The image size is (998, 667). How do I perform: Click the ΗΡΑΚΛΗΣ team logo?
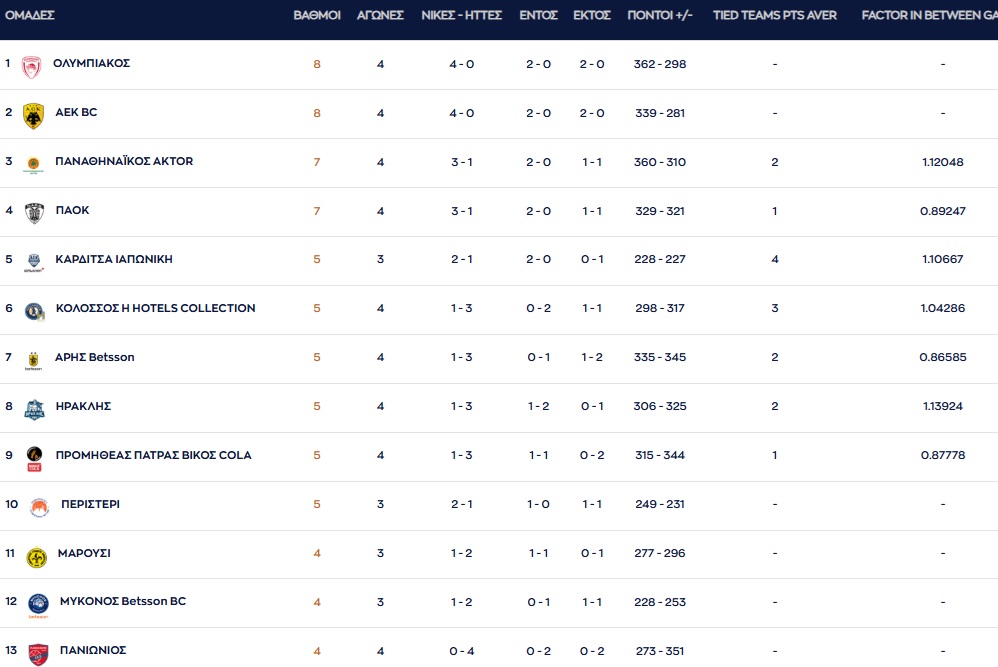click(34, 408)
